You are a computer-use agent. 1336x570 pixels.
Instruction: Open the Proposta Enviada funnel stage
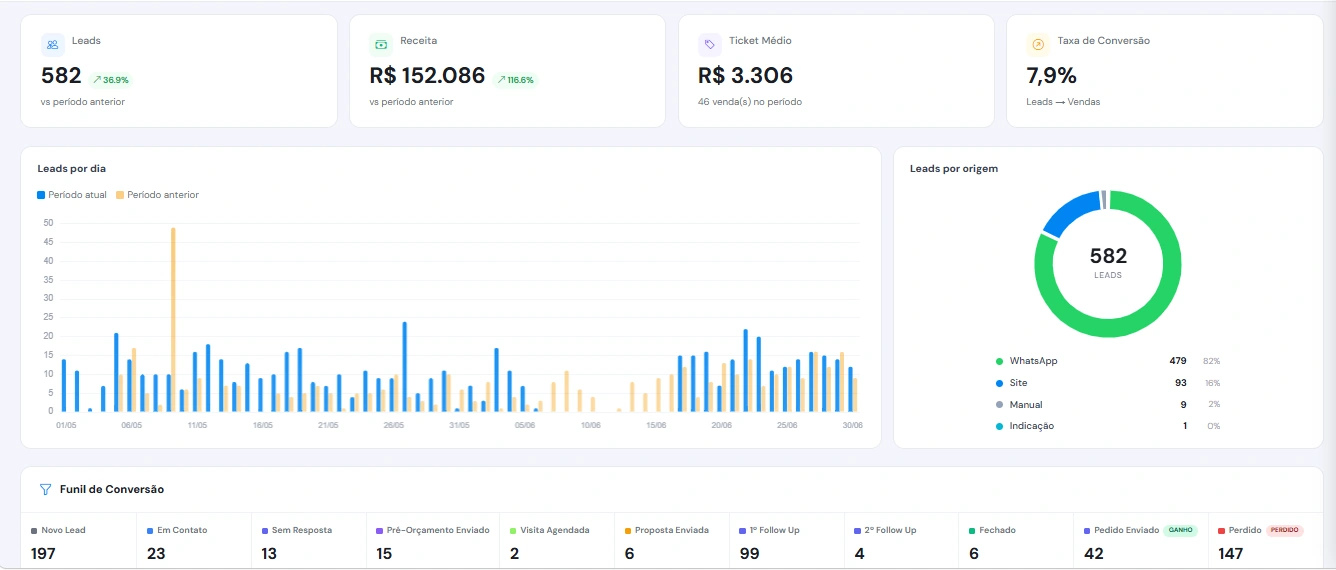pyautogui.click(x=671, y=541)
